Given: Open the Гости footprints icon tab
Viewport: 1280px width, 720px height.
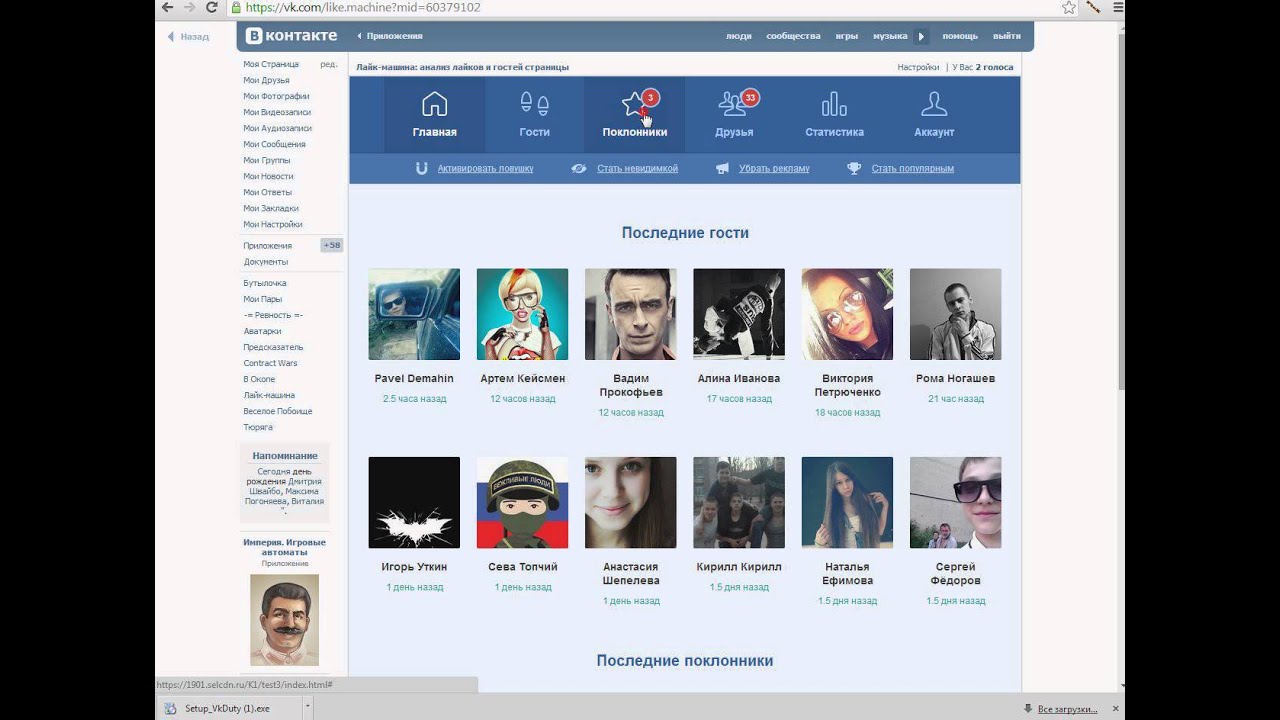Looking at the screenshot, I should tap(534, 114).
